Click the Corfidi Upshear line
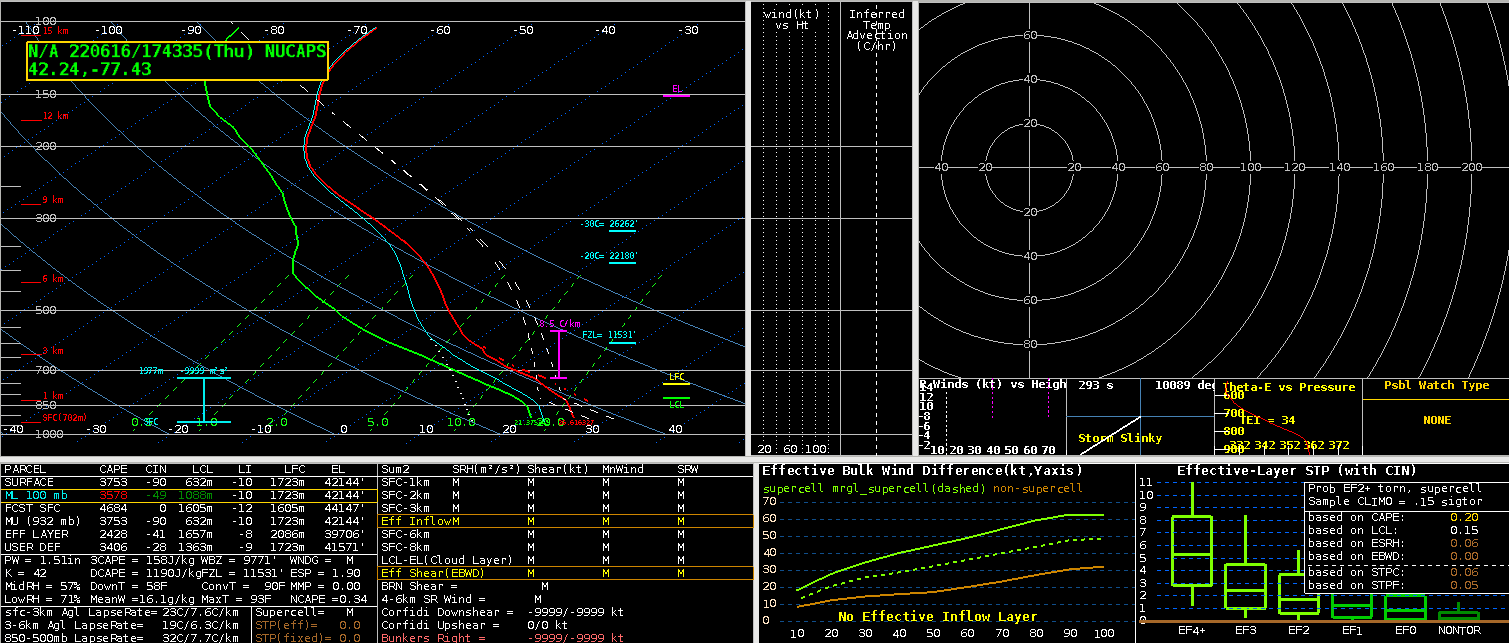The image size is (1509, 643). (x=475, y=624)
